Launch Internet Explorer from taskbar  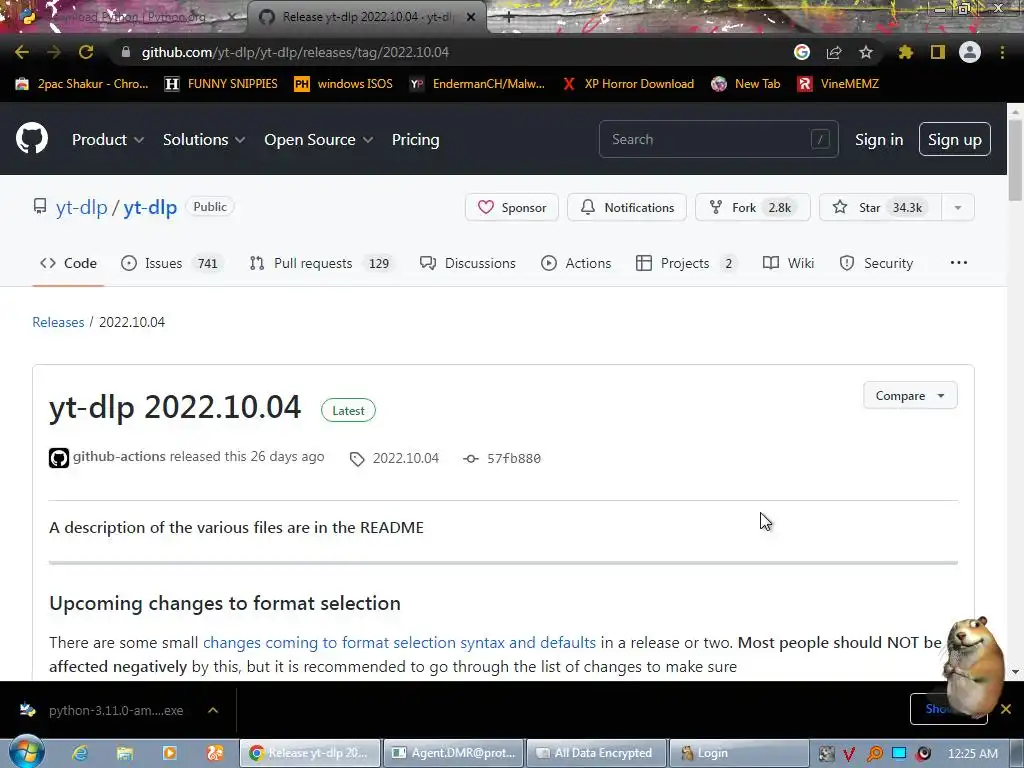tap(80, 753)
